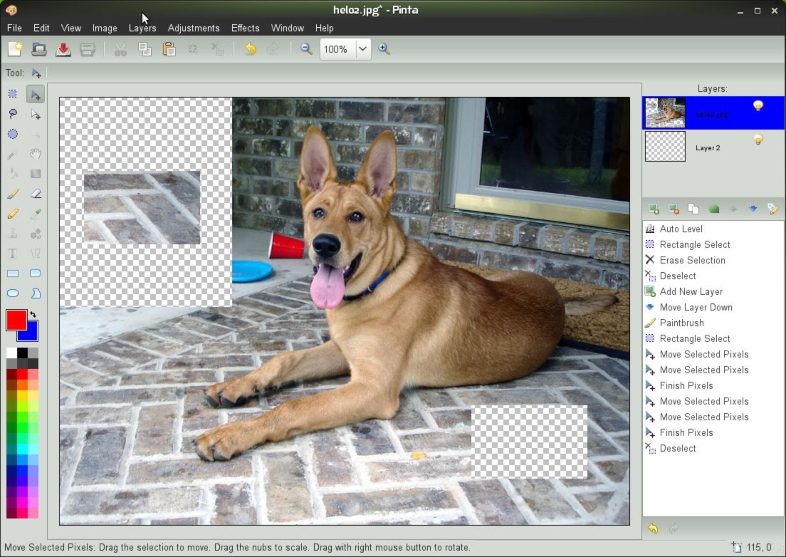Select the Rectangle Select tool in toolbox
The width and height of the screenshot is (786, 557).
[13, 94]
